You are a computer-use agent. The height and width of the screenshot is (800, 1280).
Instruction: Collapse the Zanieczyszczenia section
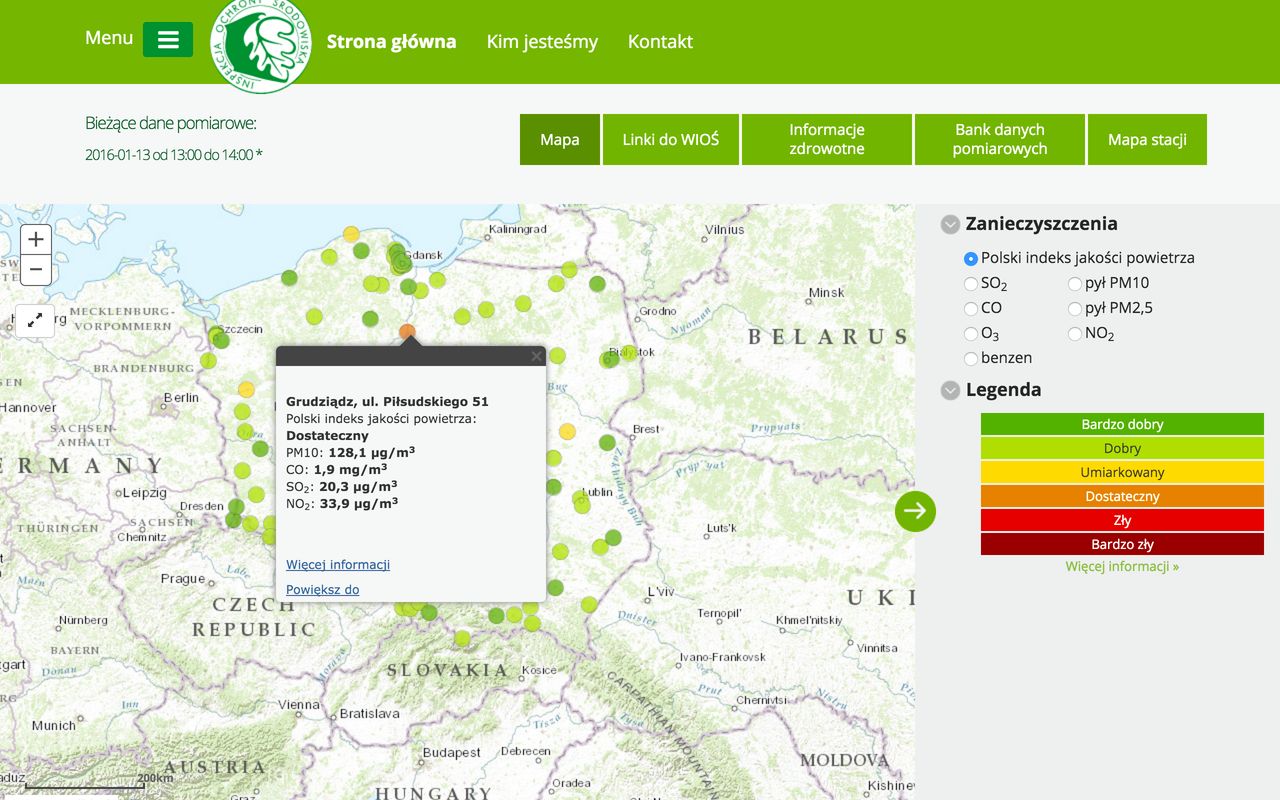950,225
